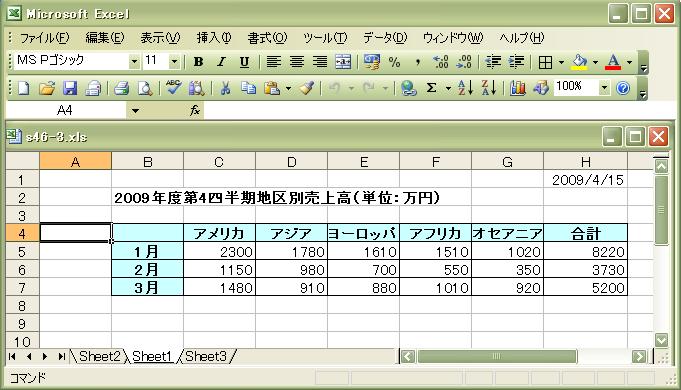Click the Print Preview icon
The height and width of the screenshot is (390, 681).
click(145, 88)
